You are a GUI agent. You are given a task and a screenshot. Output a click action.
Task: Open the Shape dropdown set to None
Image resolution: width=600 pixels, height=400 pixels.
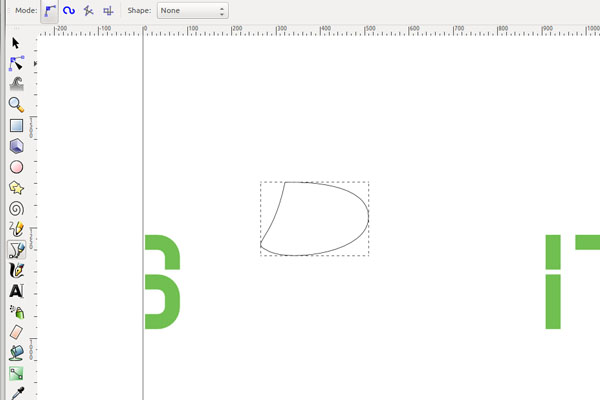coord(192,11)
